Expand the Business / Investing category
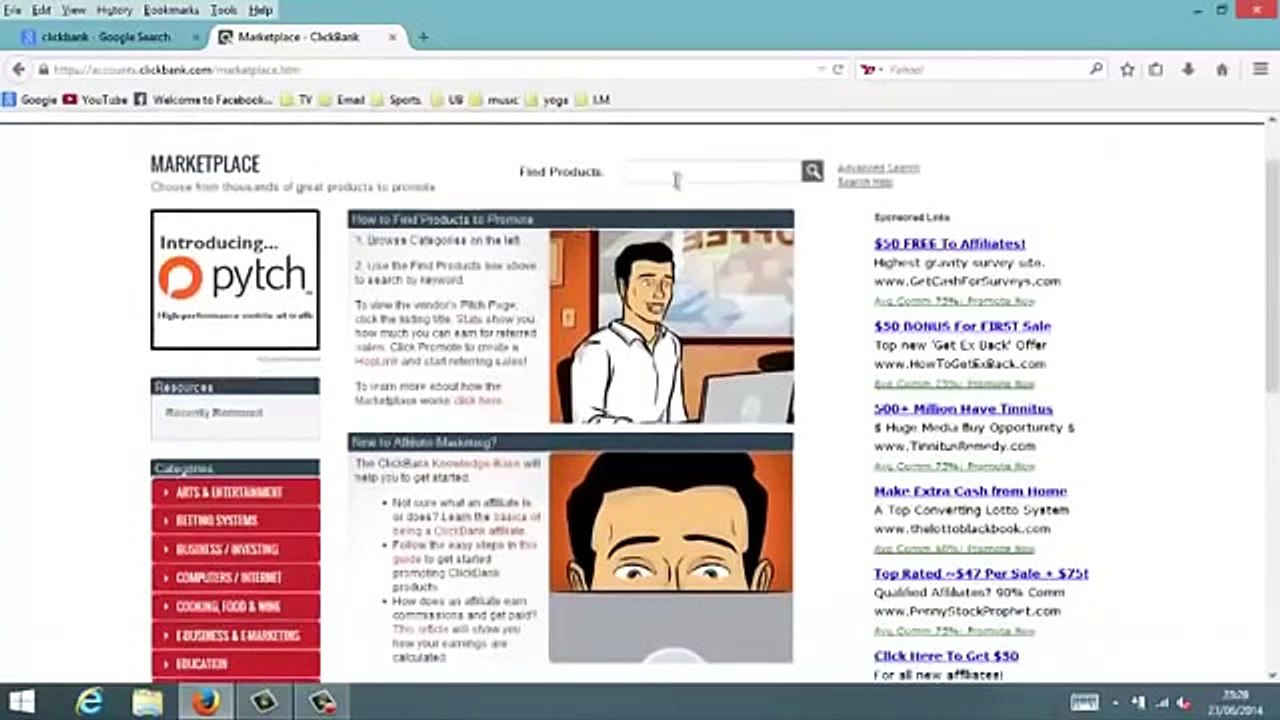The image size is (1280, 720). [x=235, y=549]
